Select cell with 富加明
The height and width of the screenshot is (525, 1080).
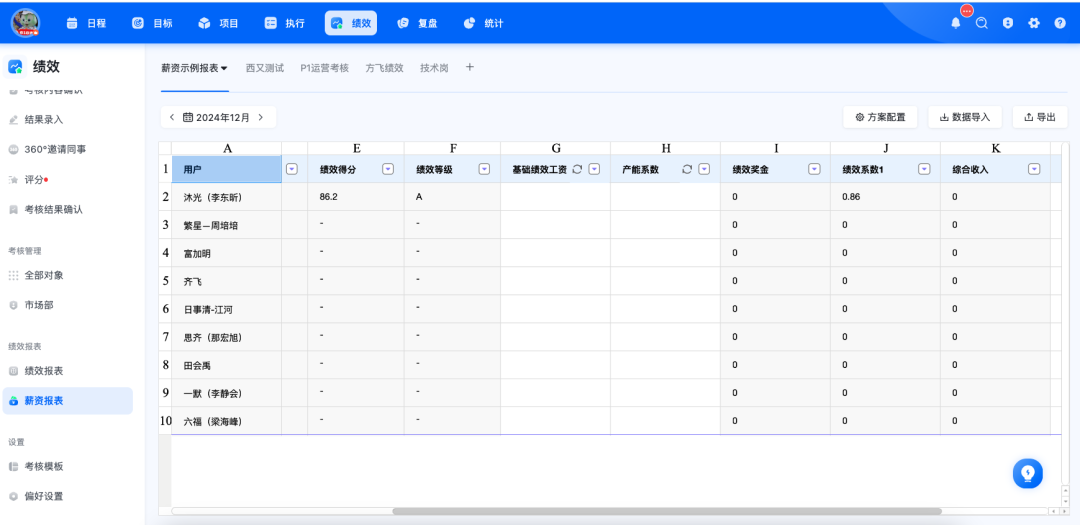(x=227, y=253)
